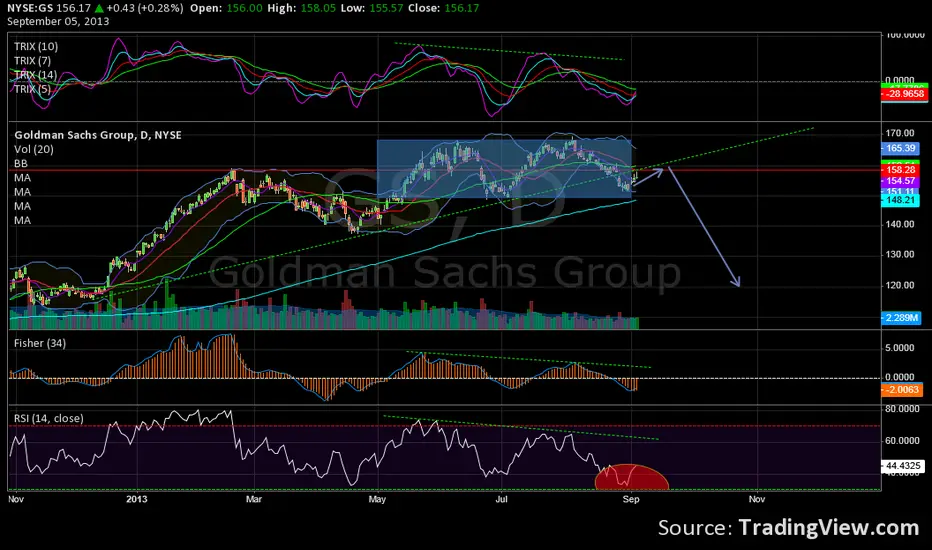932x550 pixels.
Task: Click the 158.28 red price tag
Action: (x=900, y=170)
